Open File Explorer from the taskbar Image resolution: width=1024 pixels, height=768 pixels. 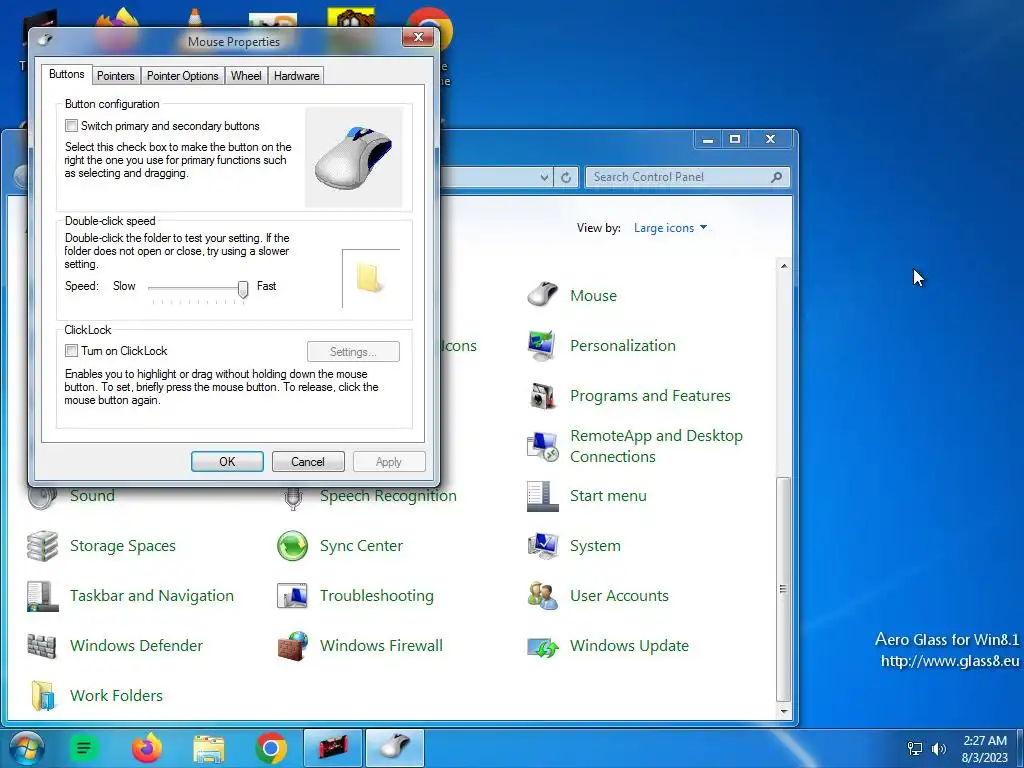click(x=209, y=748)
